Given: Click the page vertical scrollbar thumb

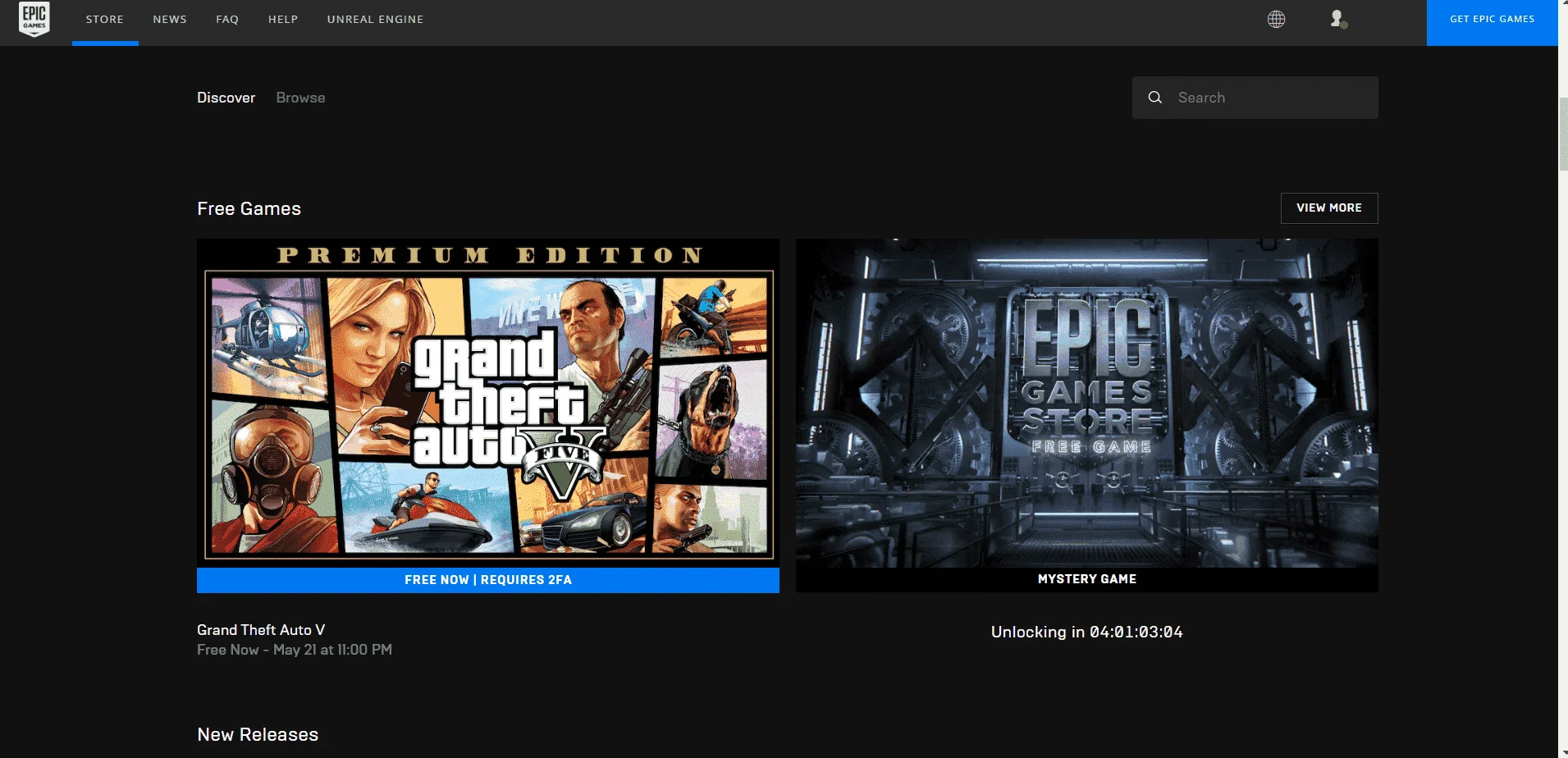Looking at the screenshot, I should 1563,134.
